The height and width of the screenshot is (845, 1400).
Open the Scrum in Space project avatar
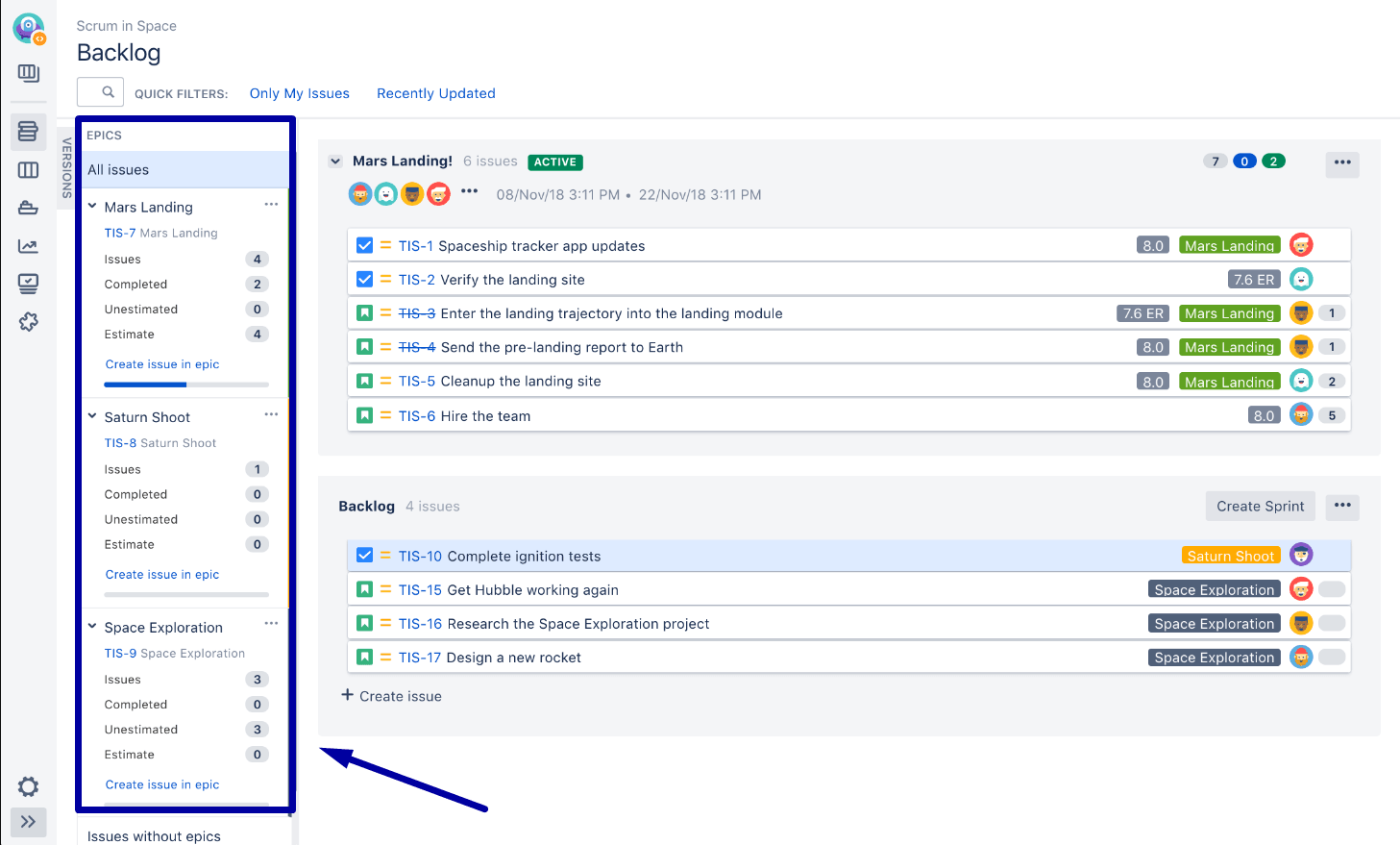[29, 28]
